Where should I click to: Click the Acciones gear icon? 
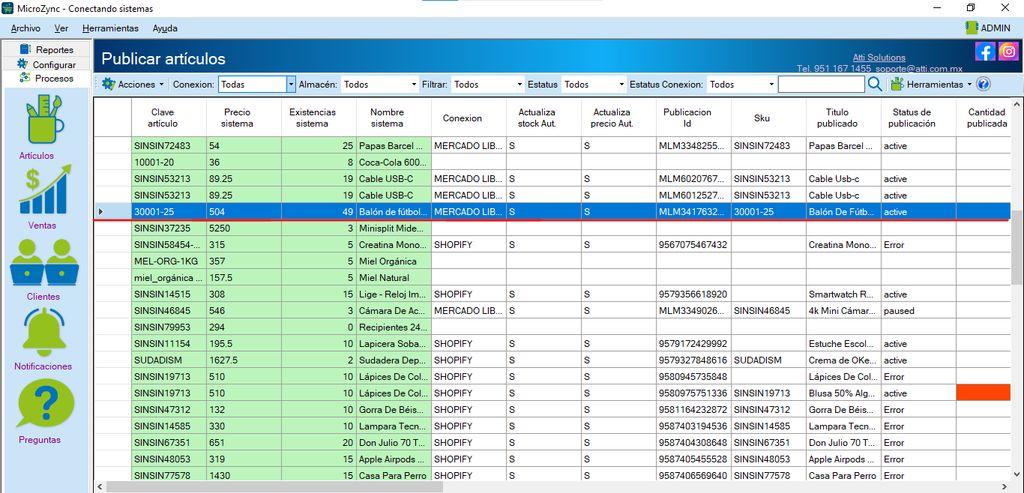(x=108, y=84)
